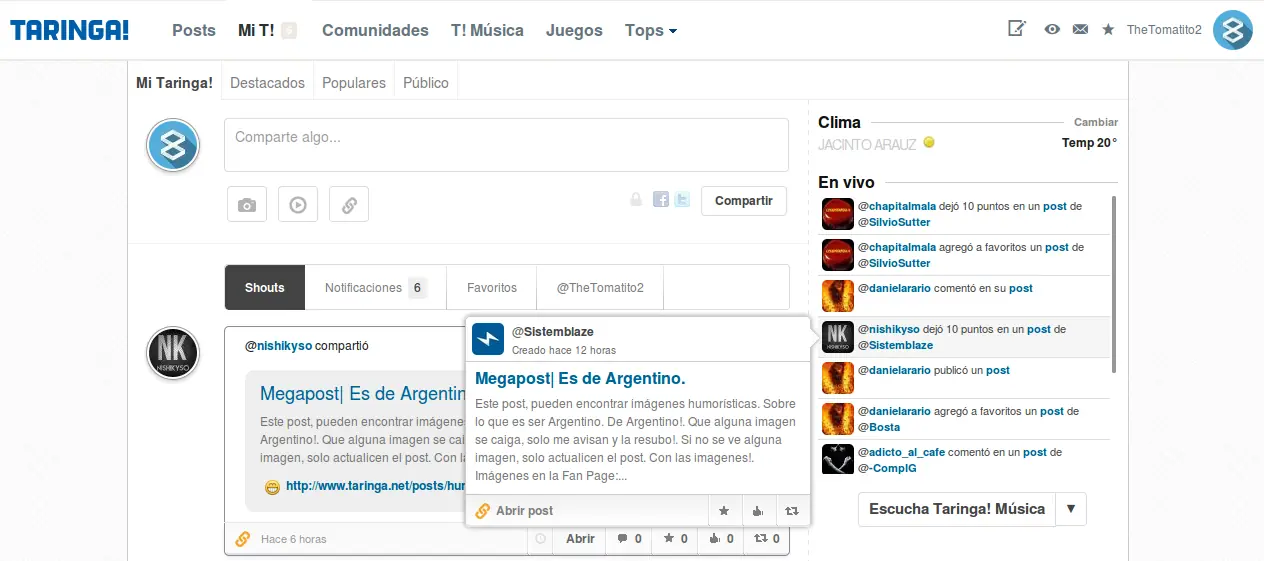Open the Favoritos tab
The width and height of the screenshot is (1264, 561).
click(x=492, y=288)
